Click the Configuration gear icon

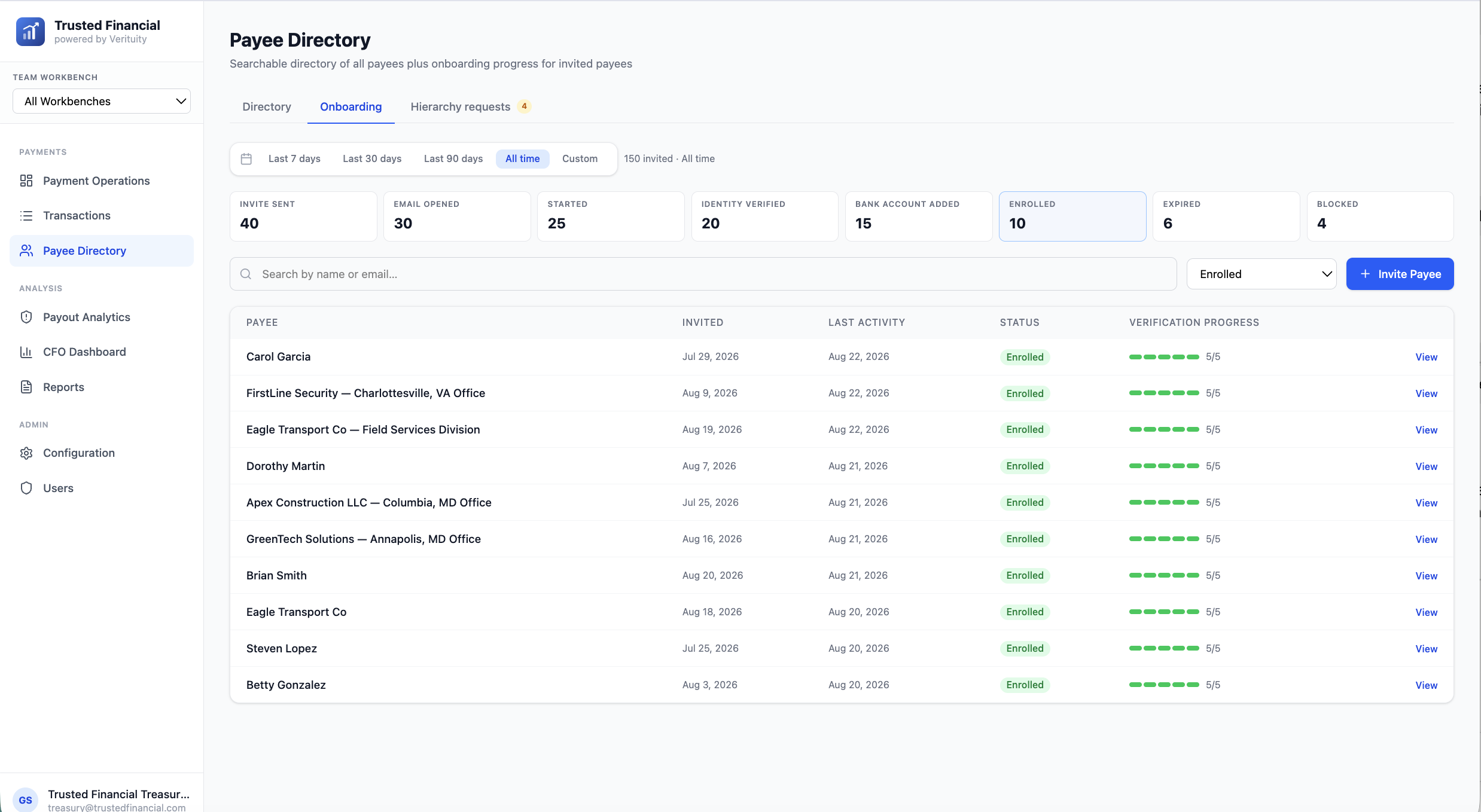[26, 453]
